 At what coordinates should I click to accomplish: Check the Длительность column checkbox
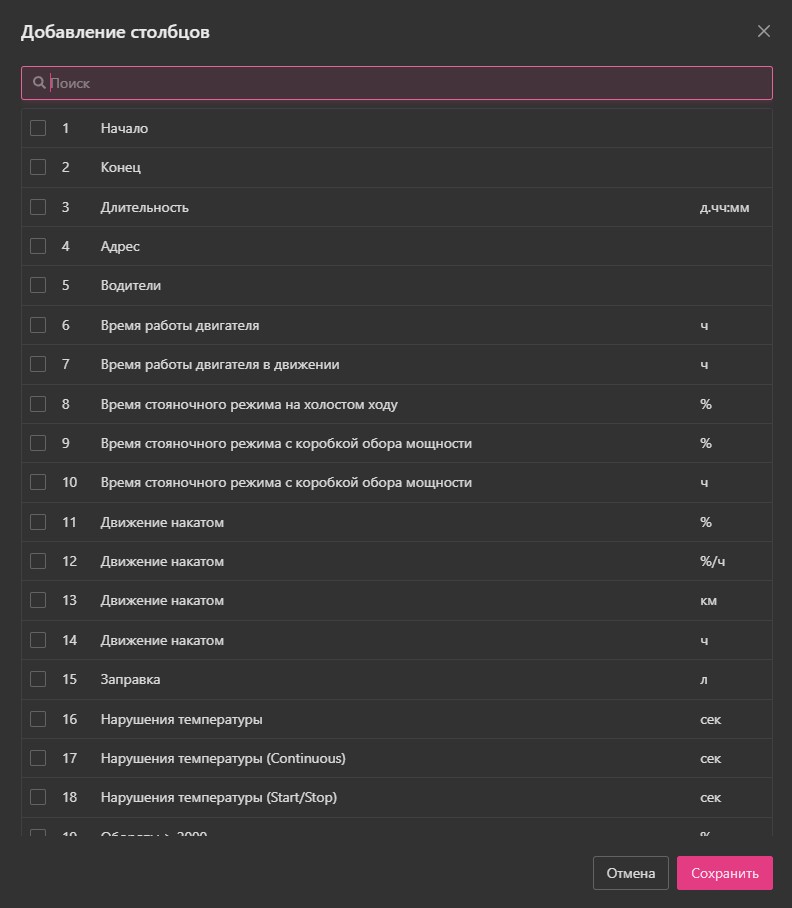coord(38,207)
